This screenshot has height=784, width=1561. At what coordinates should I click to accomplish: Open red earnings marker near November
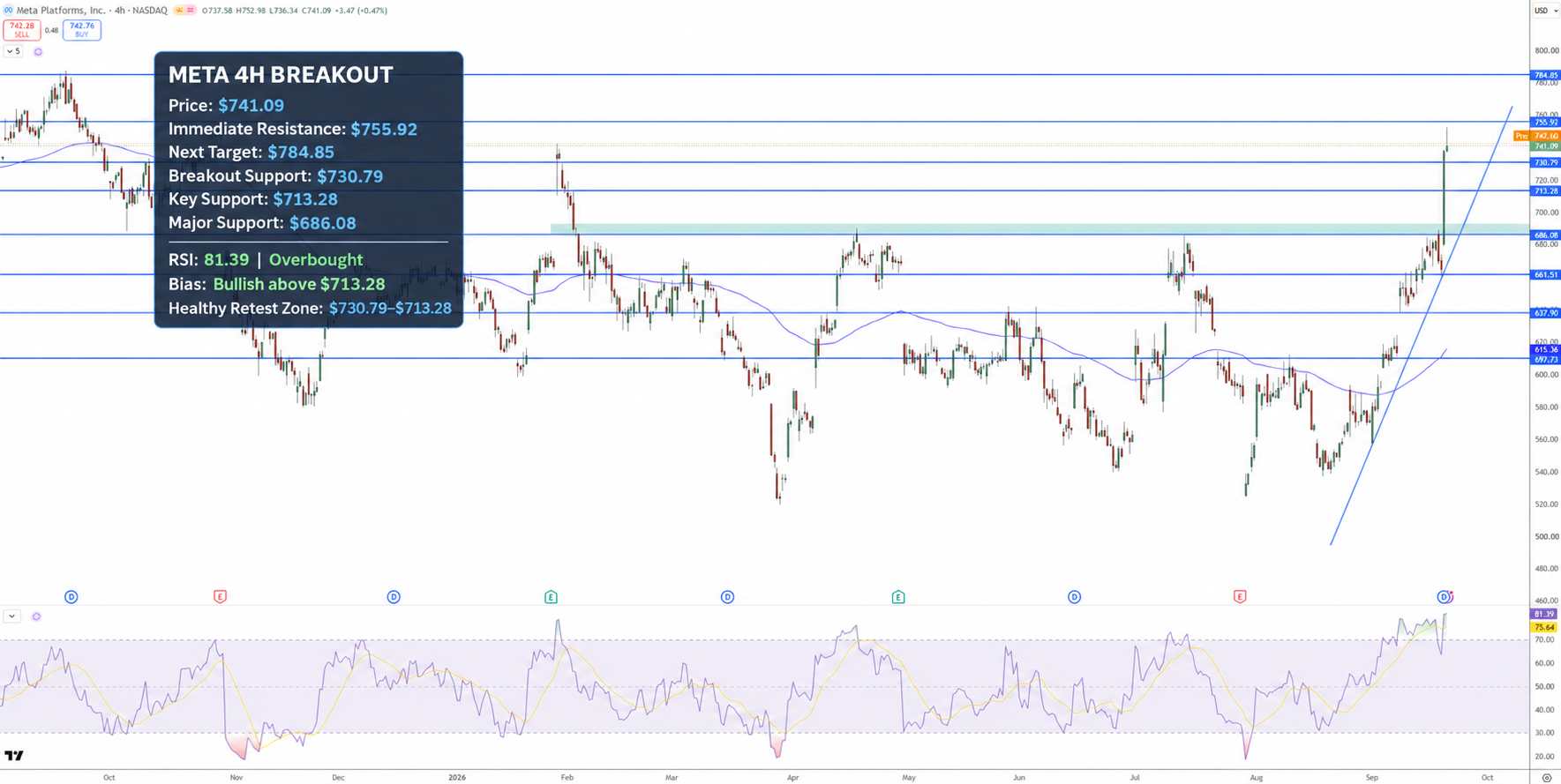221,597
